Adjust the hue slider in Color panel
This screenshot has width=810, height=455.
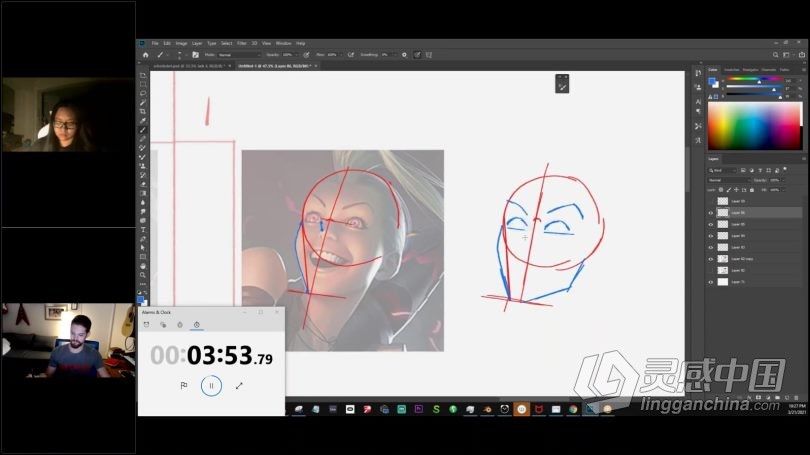click(755, 80)
